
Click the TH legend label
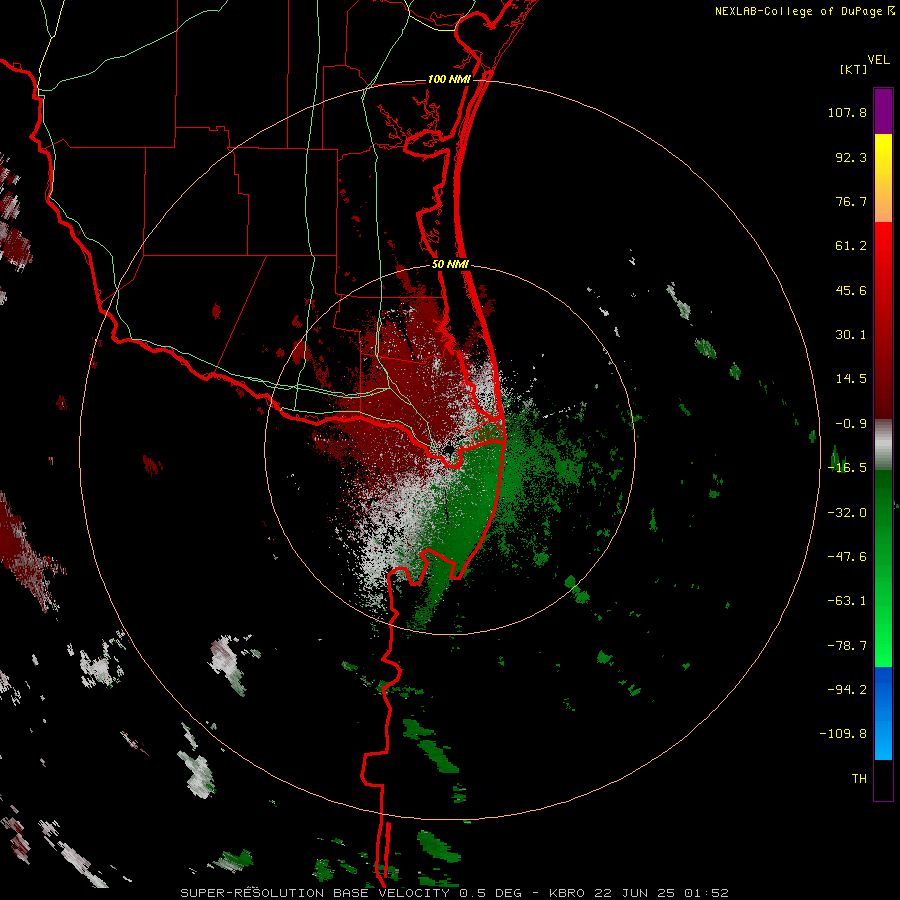[x=859, y=779]
